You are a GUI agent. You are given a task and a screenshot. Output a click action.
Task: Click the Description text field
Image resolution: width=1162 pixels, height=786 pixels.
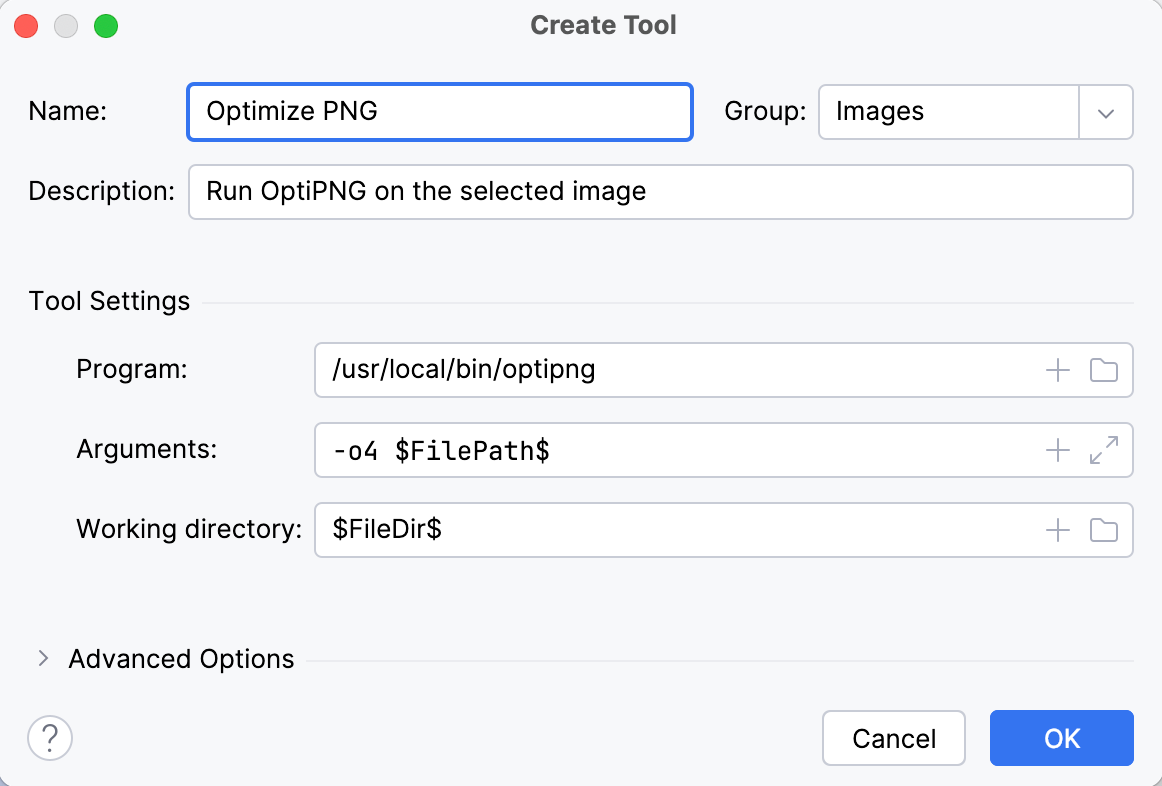click(x=660, y=191)
